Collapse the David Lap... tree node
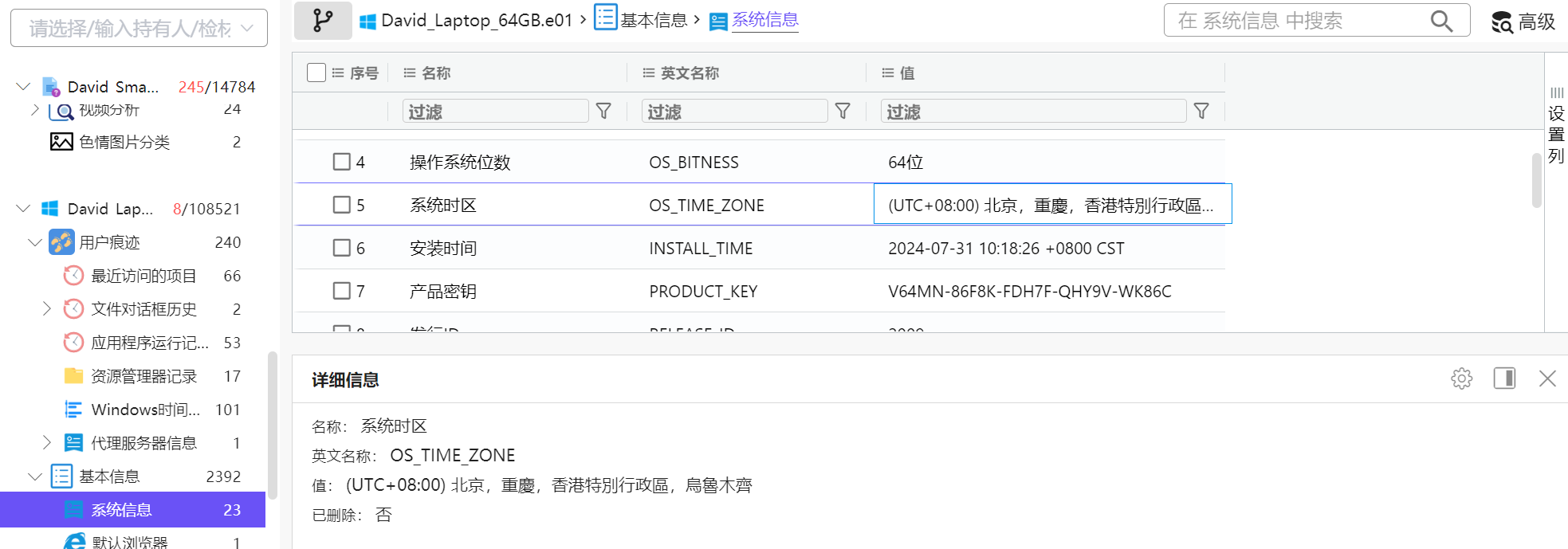This screenshot has width=1568, height=549. tap(23, 209)
